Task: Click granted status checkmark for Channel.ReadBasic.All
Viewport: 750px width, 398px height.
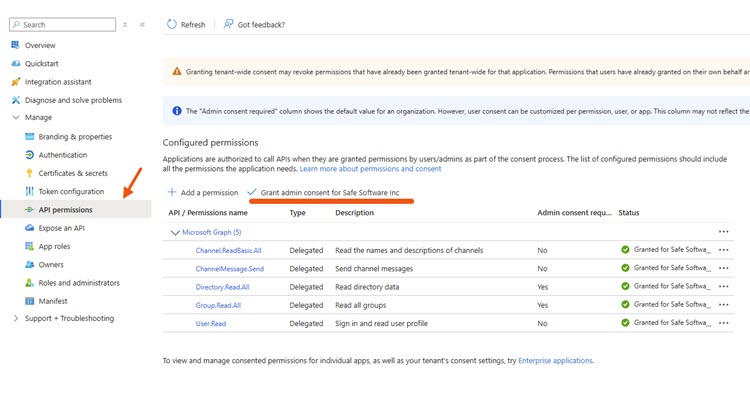Action: pyautogui.click(x=625, y=249)
